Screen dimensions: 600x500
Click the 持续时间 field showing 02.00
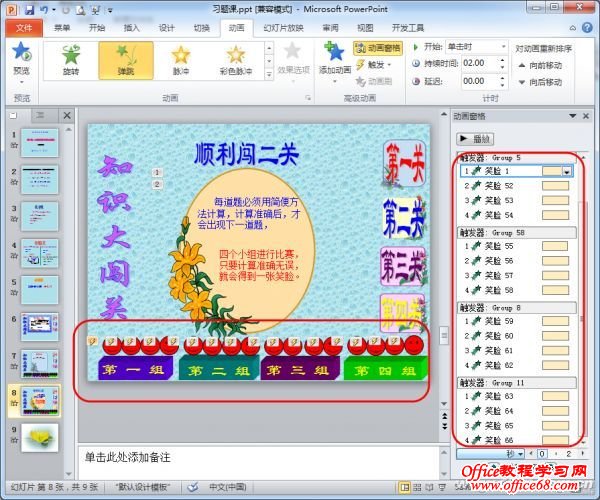point(481,64)
